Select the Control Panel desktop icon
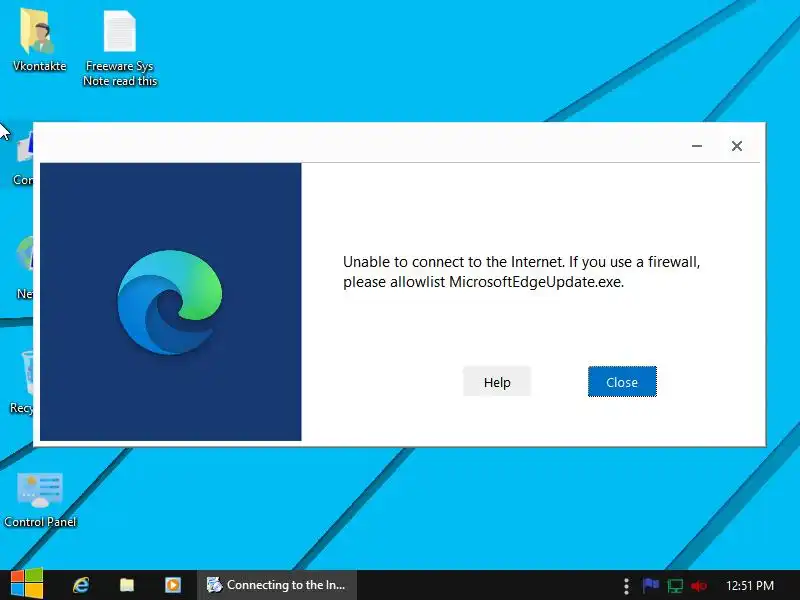This screenshot has height=600, width=800. pos(40,500)
